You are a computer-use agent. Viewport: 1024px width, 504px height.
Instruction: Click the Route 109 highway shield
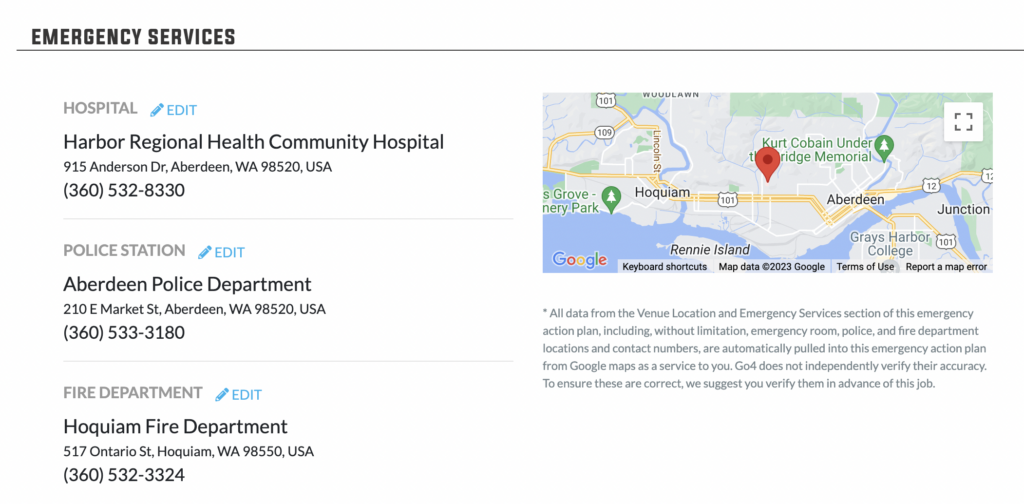pyautogui.click(x=604, y=133)
